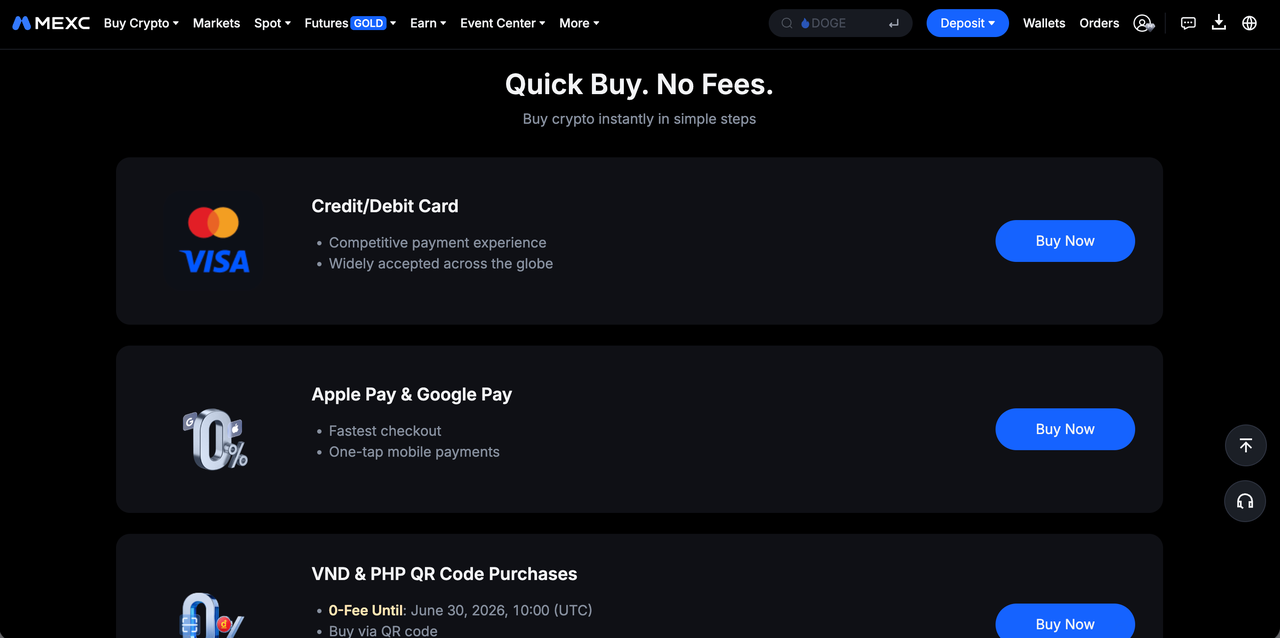The height and width of the screenshot is (638, 1280).
Task: Open the messages chat icon in header
Action: (x=1188, y=23)
